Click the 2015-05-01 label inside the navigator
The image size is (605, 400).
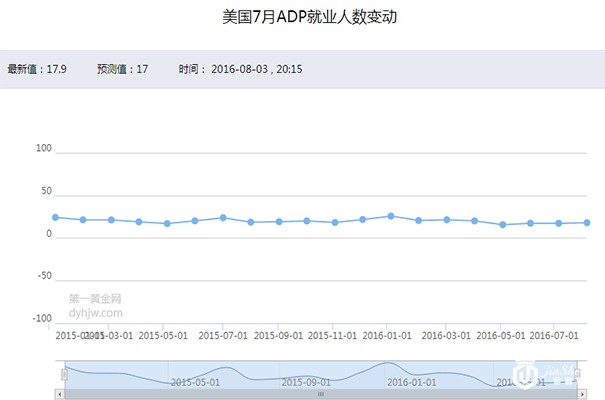pos(195,382)
